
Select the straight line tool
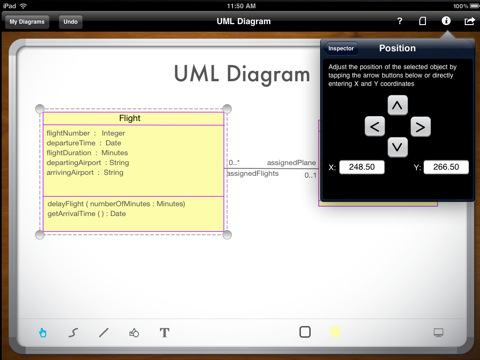click(104, 332)
